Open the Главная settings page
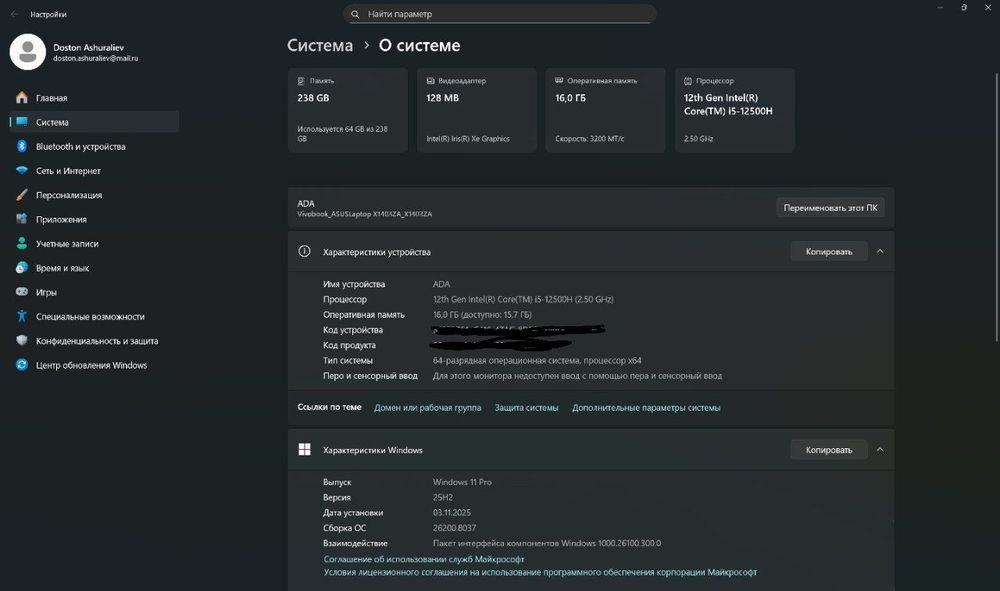The height and width of the screenshot is (591, 1000). pos(94,98)
